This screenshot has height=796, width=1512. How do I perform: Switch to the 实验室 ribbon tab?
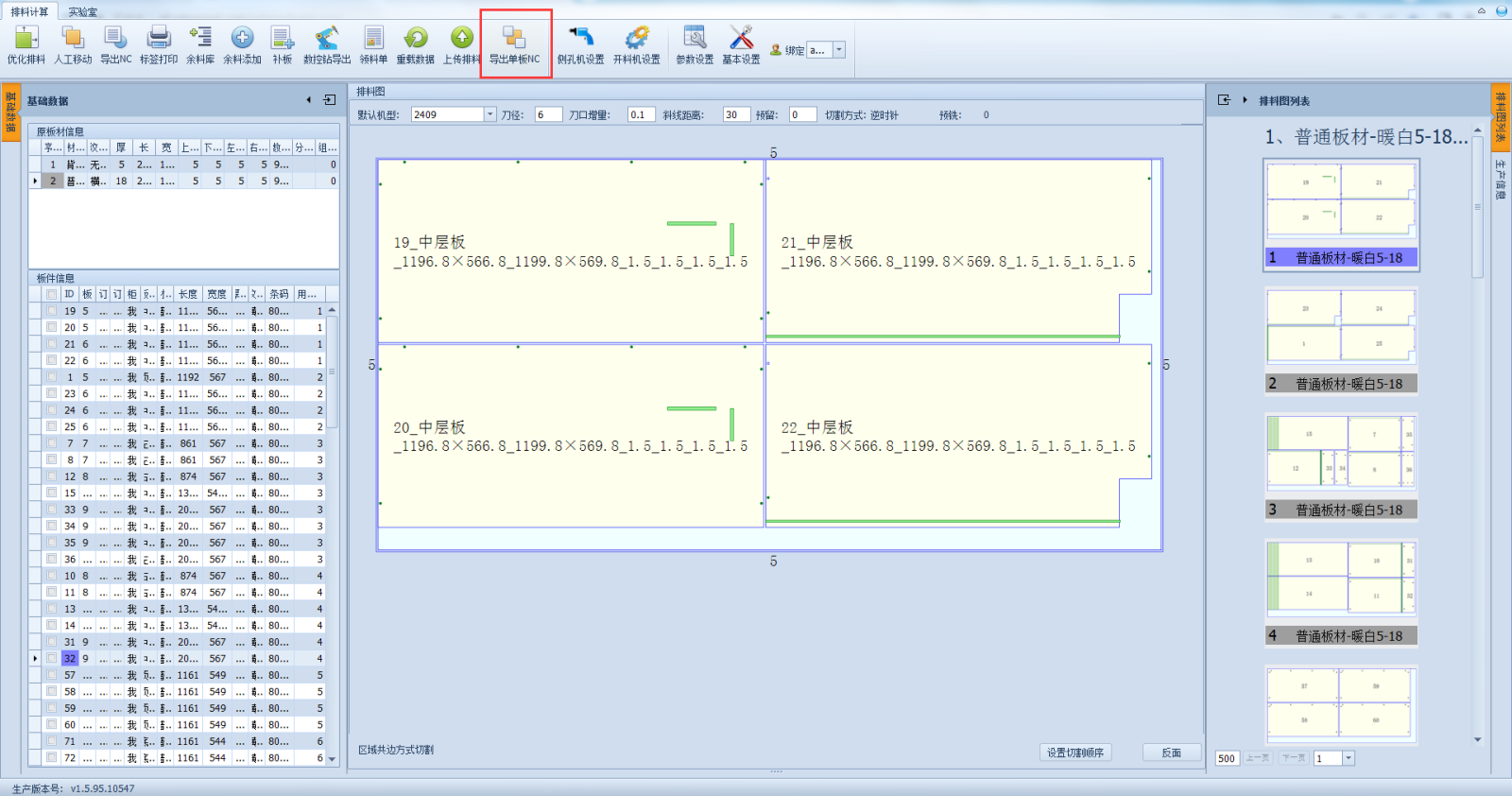coord(83,11)
